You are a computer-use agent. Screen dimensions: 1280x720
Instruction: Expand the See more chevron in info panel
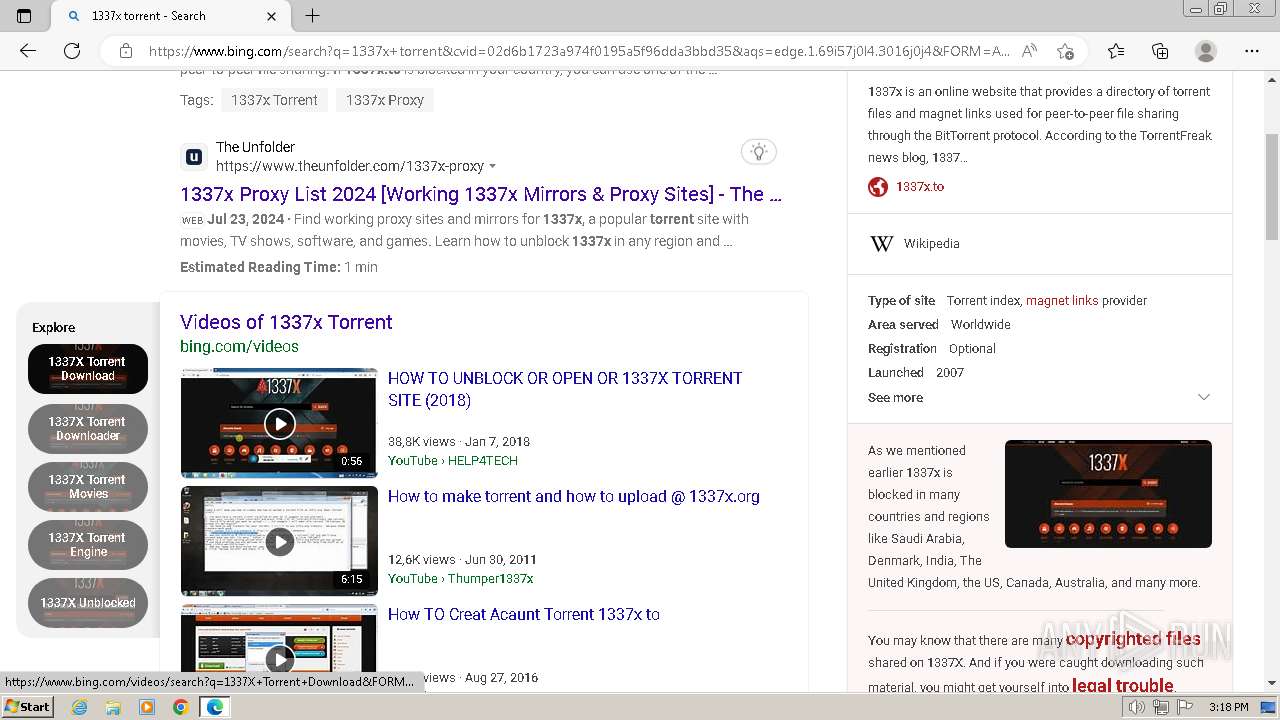tap(1204, 398)
